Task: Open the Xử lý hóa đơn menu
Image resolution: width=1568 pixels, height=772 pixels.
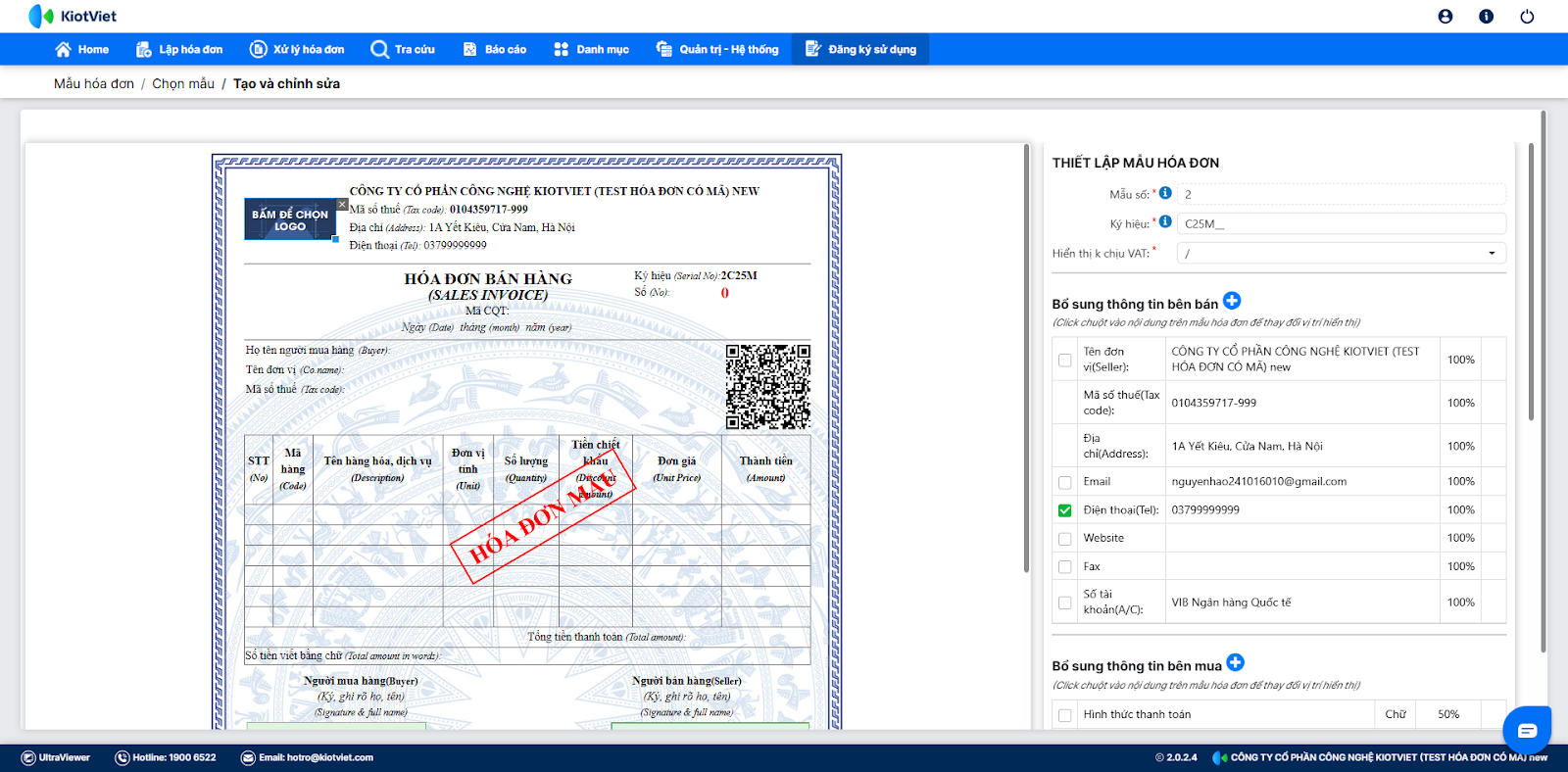Action: click(297, 49)
